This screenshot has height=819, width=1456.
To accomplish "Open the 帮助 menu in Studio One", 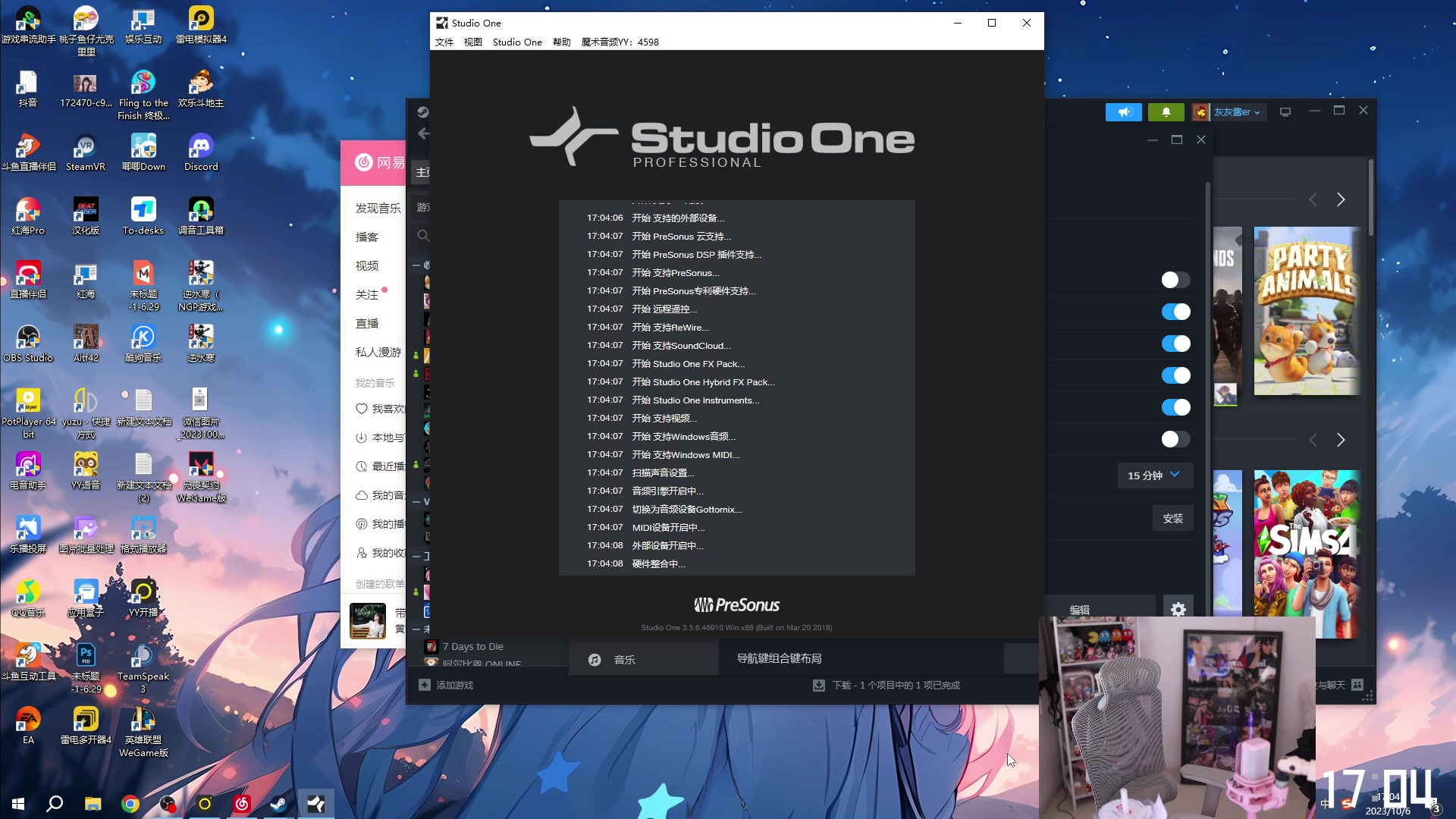I will click(562, 42).
